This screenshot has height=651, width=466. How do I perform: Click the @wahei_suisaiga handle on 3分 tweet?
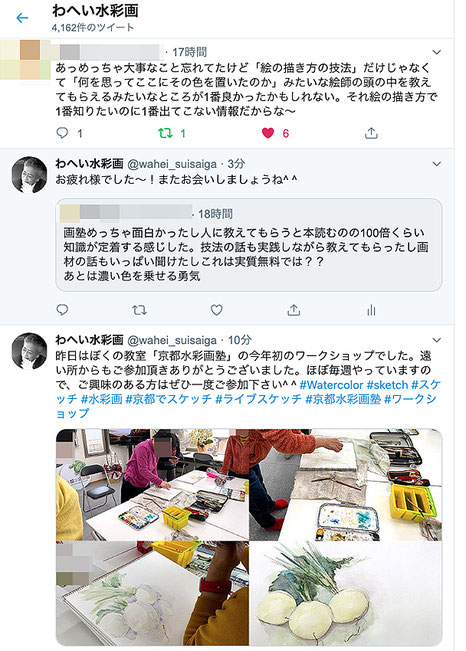pos(172,164)
